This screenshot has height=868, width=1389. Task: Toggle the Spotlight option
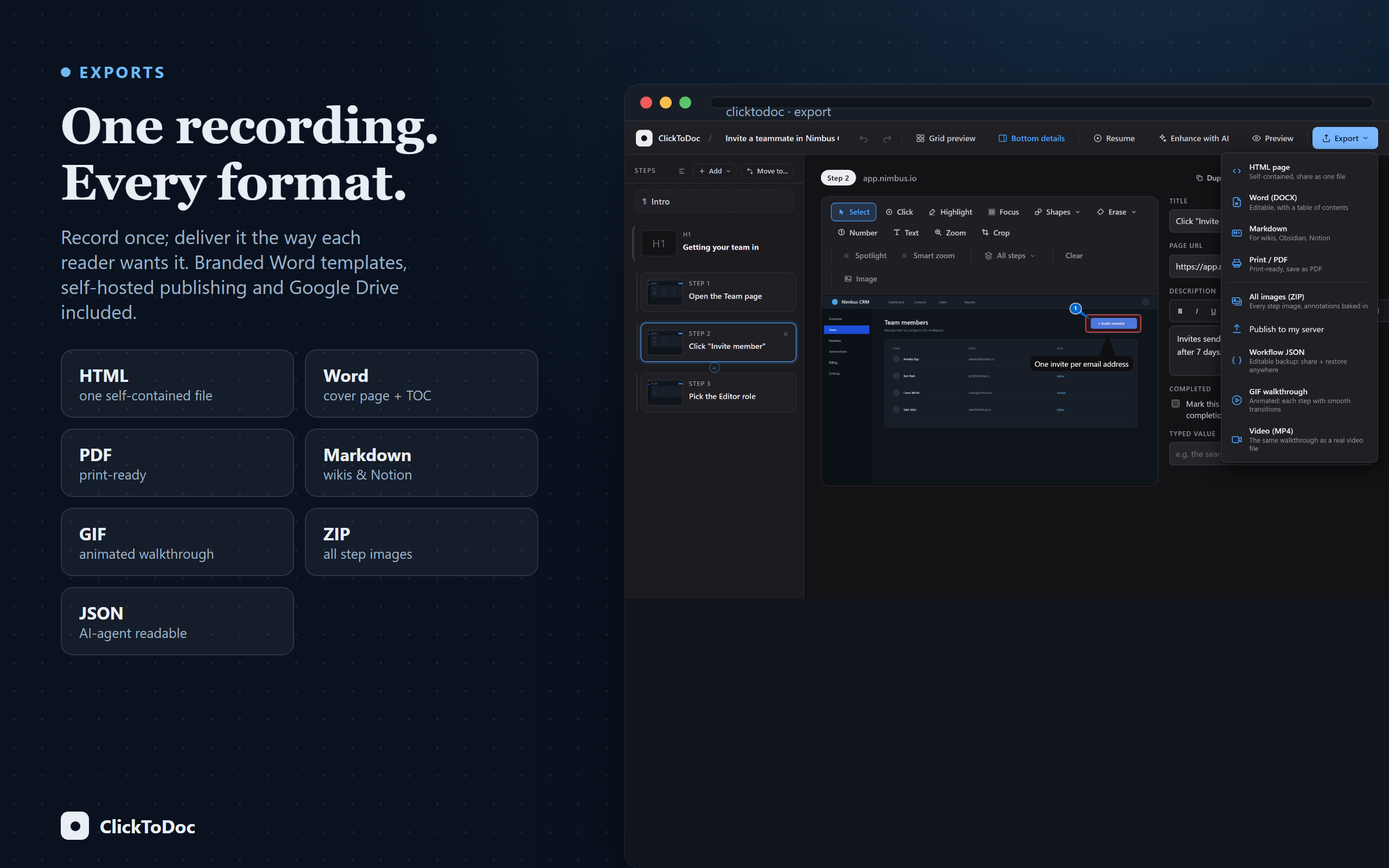(865, 256)
